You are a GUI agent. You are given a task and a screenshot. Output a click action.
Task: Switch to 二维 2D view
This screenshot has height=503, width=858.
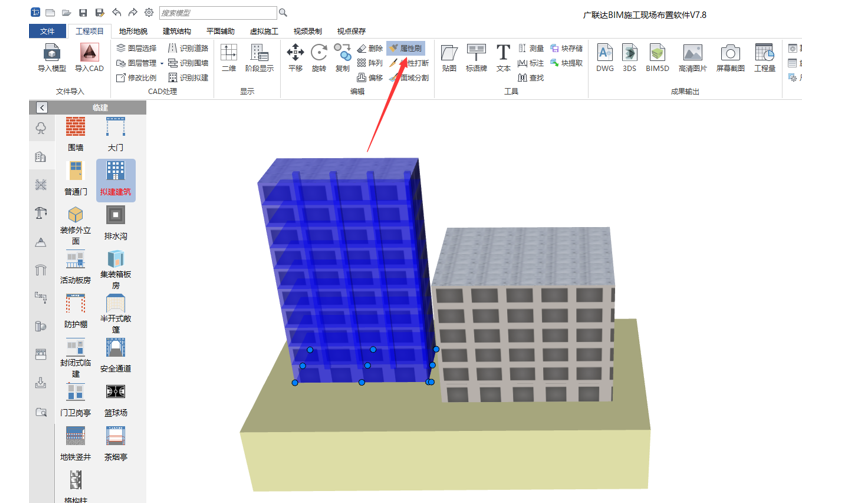click(229, 57)
